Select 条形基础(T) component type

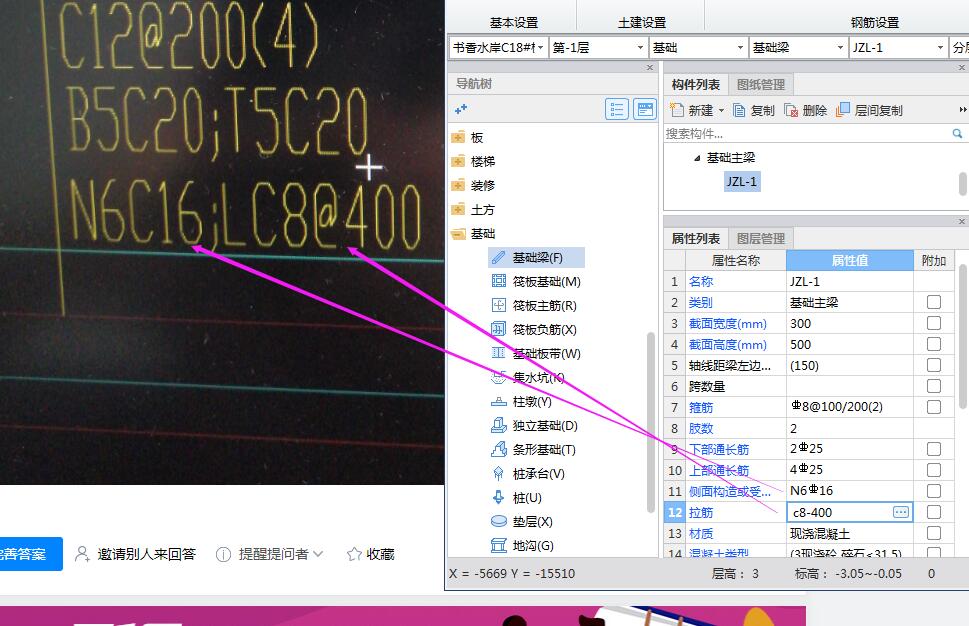[533, 450]
